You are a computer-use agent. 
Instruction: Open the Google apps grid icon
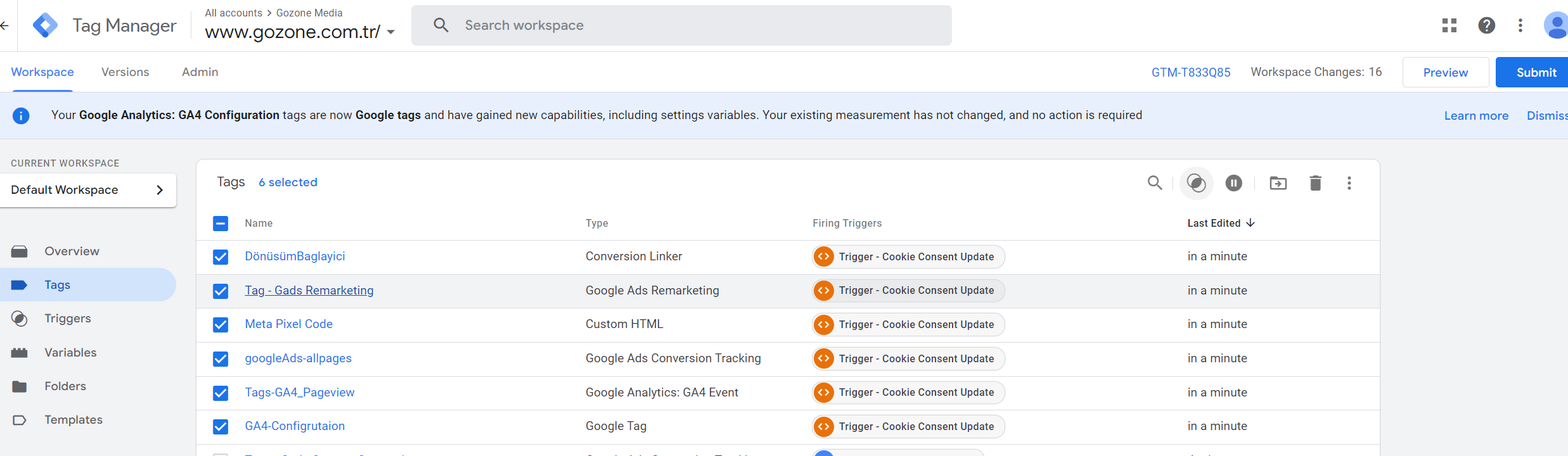pyautogui.click(x=1449, y=25)
